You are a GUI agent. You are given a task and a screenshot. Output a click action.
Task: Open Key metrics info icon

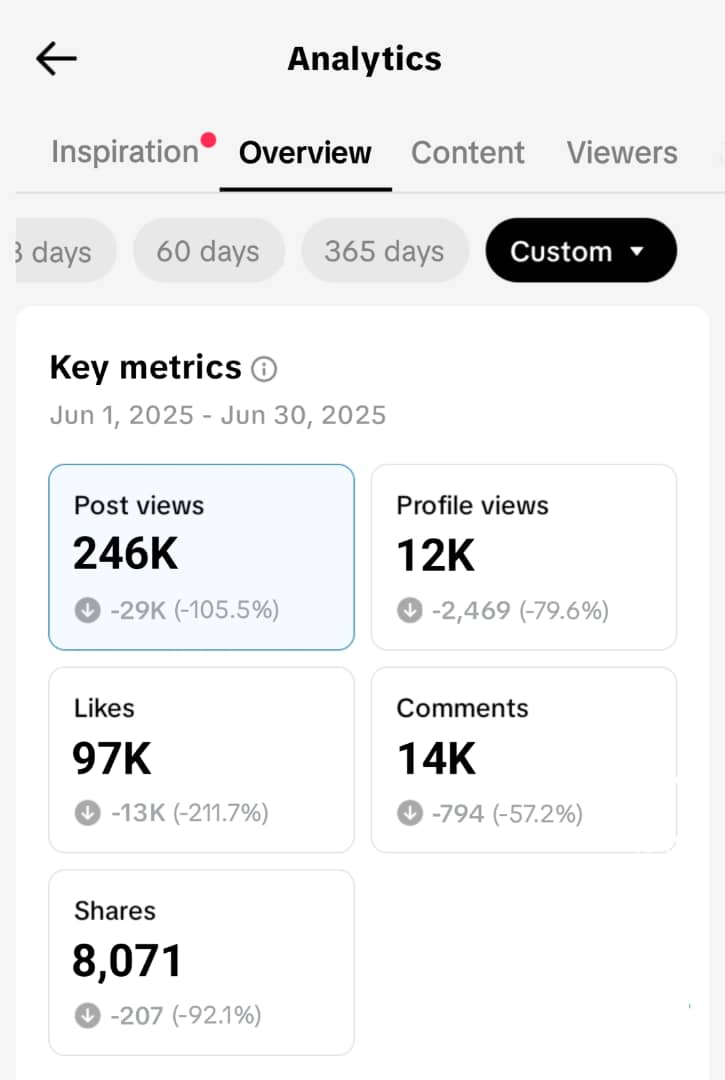point(264,370)
